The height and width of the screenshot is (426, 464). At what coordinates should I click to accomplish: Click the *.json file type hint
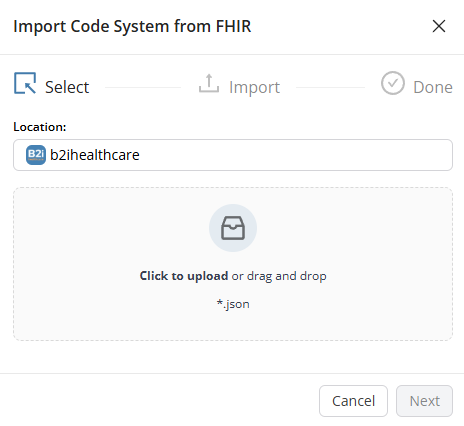pyautogui.click(x=233, y=304)
